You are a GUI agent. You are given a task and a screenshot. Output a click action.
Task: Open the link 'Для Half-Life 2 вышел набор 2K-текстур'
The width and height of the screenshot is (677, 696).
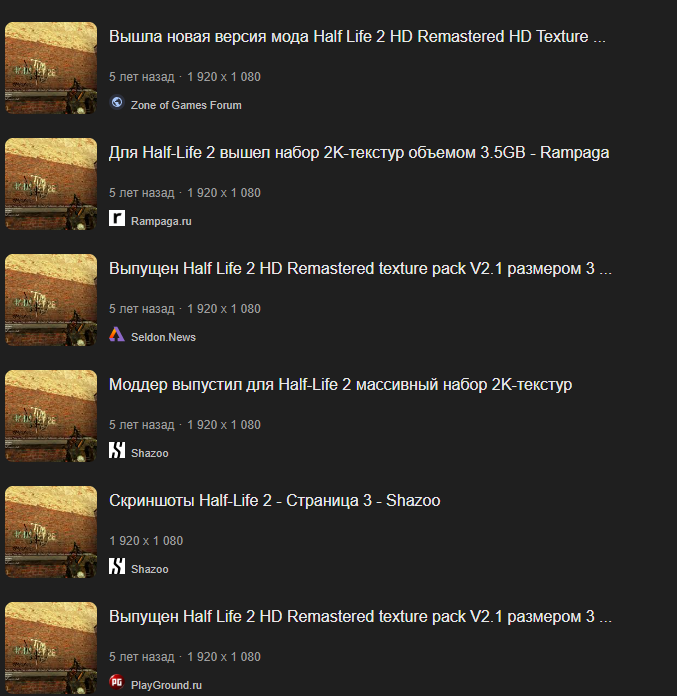[x=359, y=153]
